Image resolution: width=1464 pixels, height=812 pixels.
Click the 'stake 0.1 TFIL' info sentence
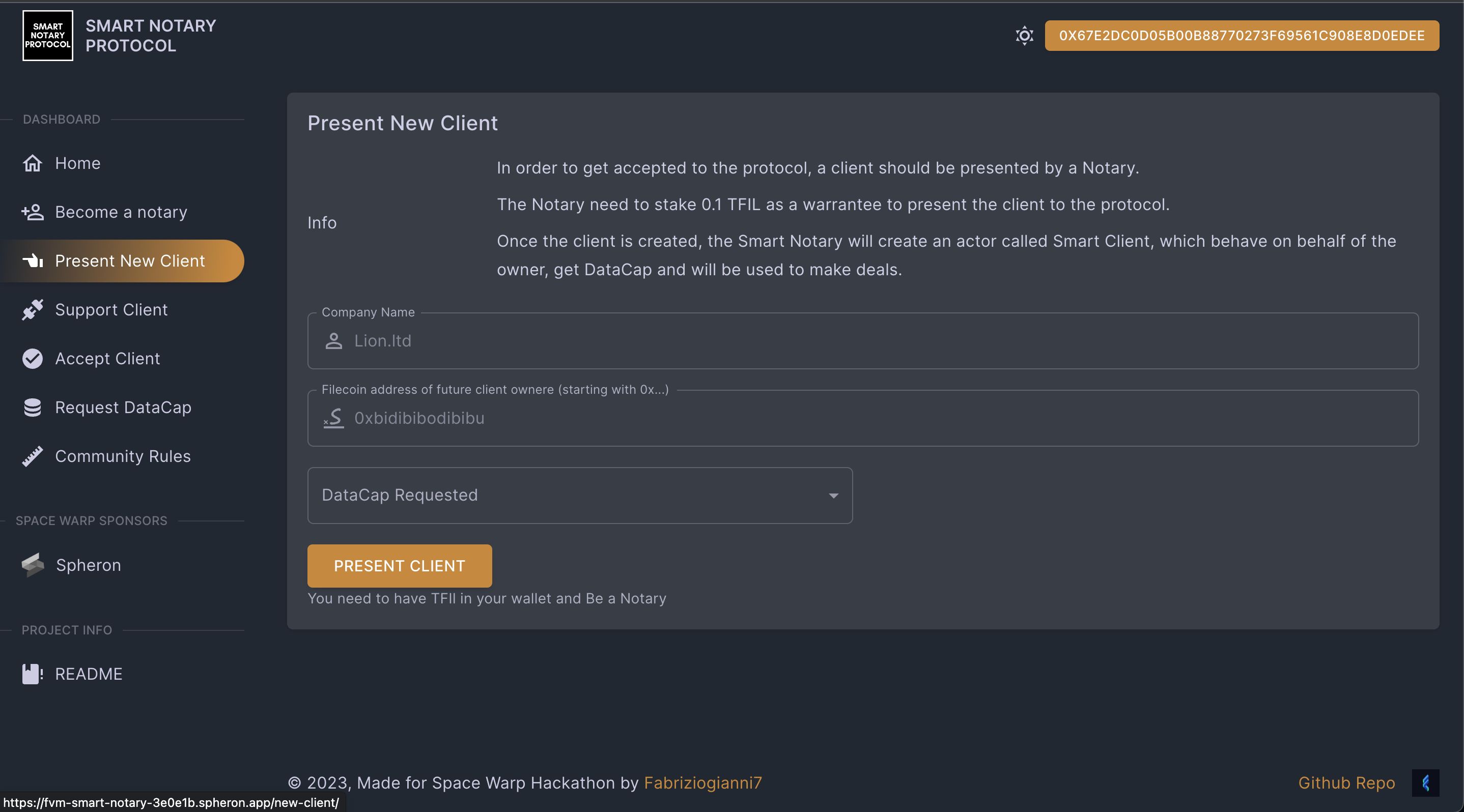click(833, 205)
